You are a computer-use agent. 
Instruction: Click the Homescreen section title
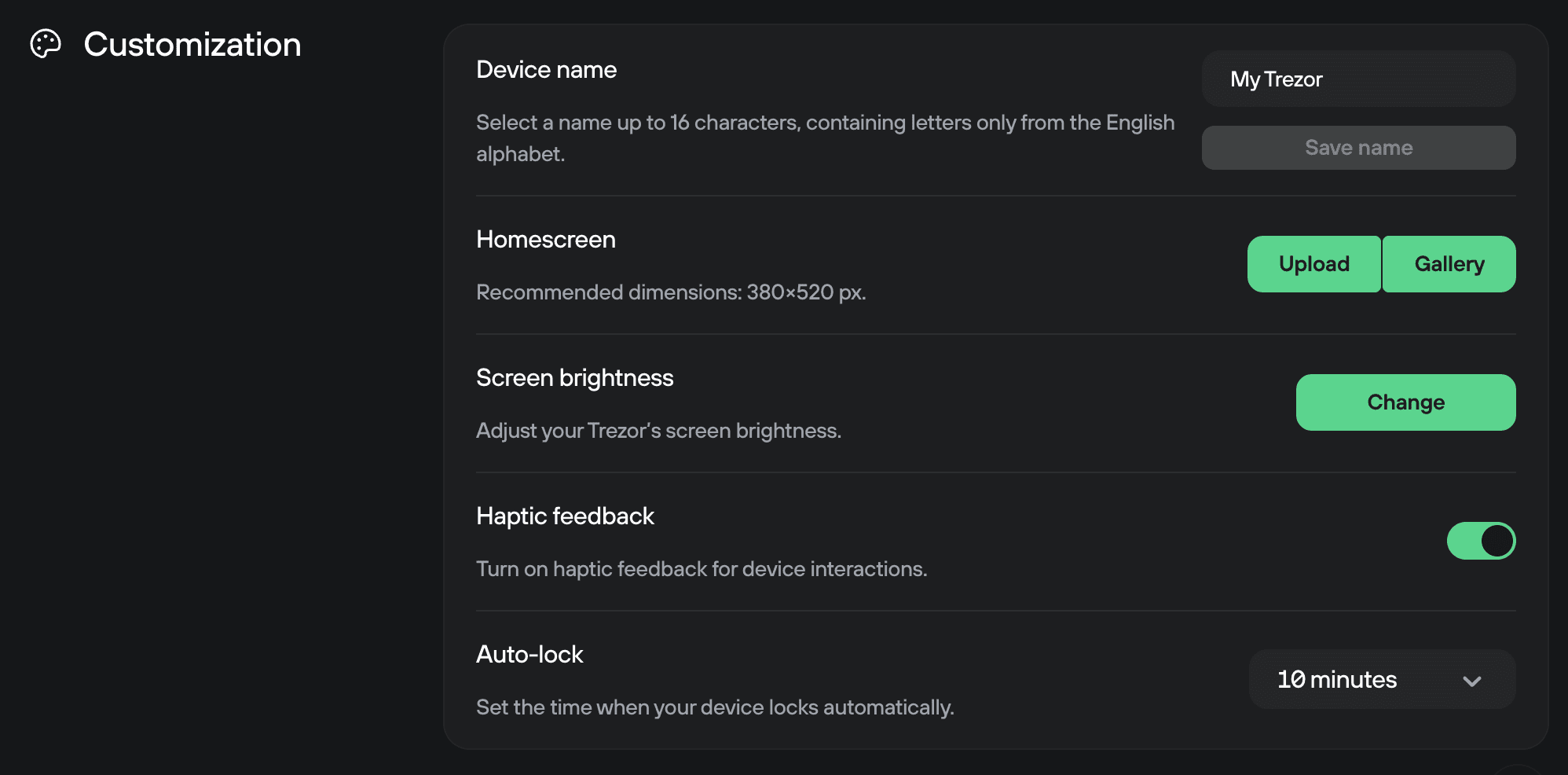point(545,240)
